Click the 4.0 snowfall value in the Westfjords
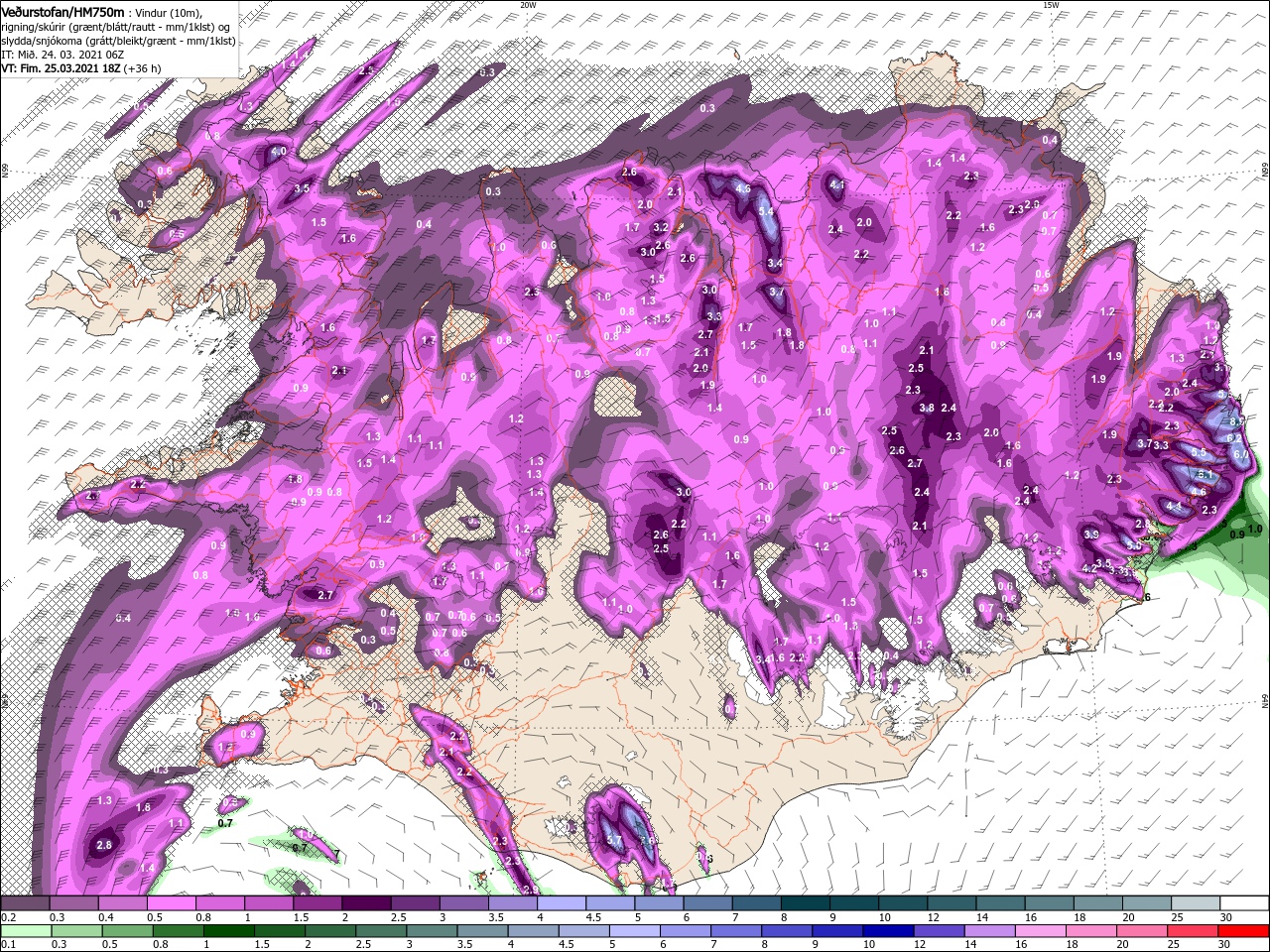This screenshot has width=1270, height=952. coord(280,152)
